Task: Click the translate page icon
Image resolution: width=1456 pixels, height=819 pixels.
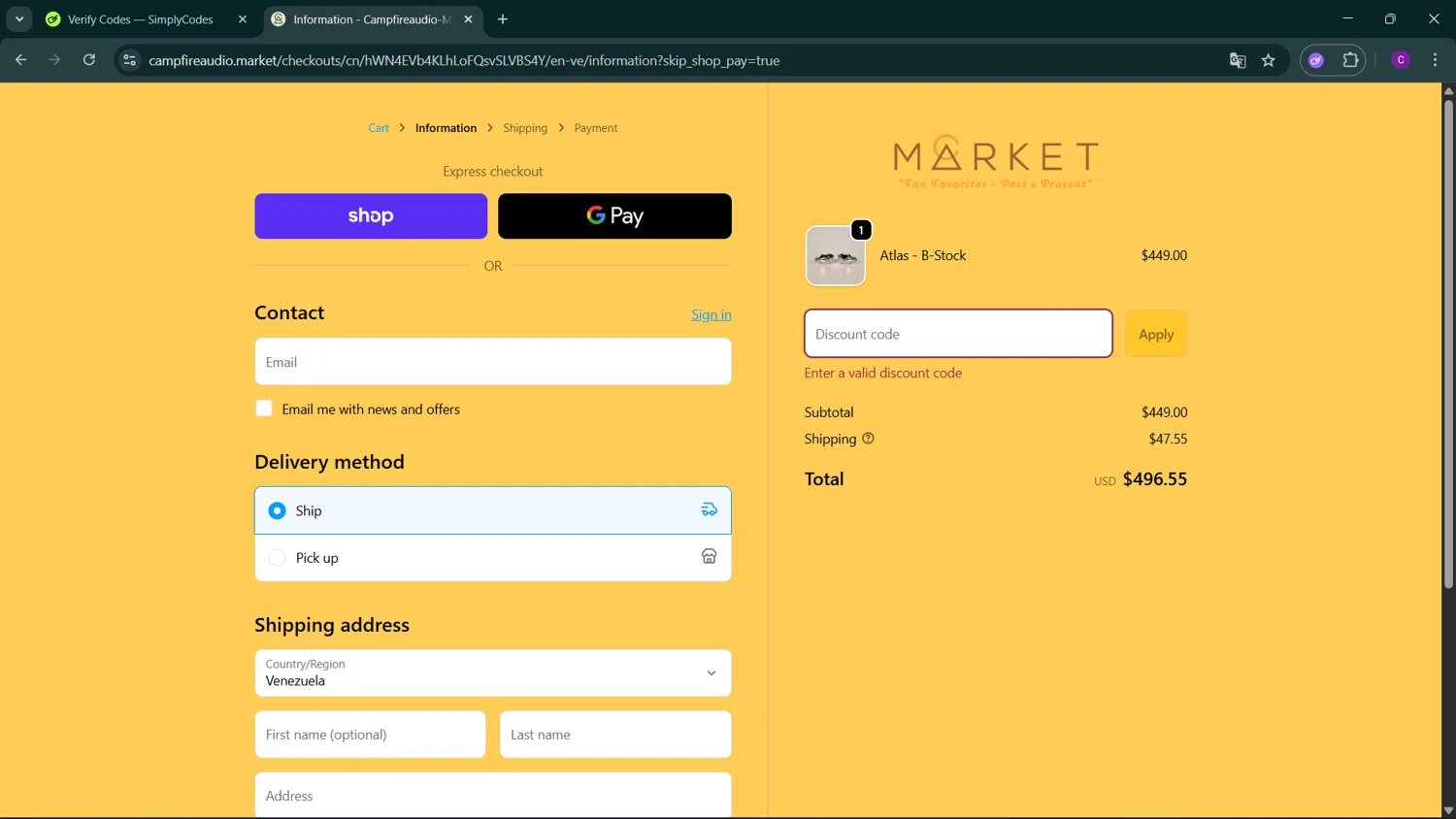Action: [1238, 60]
